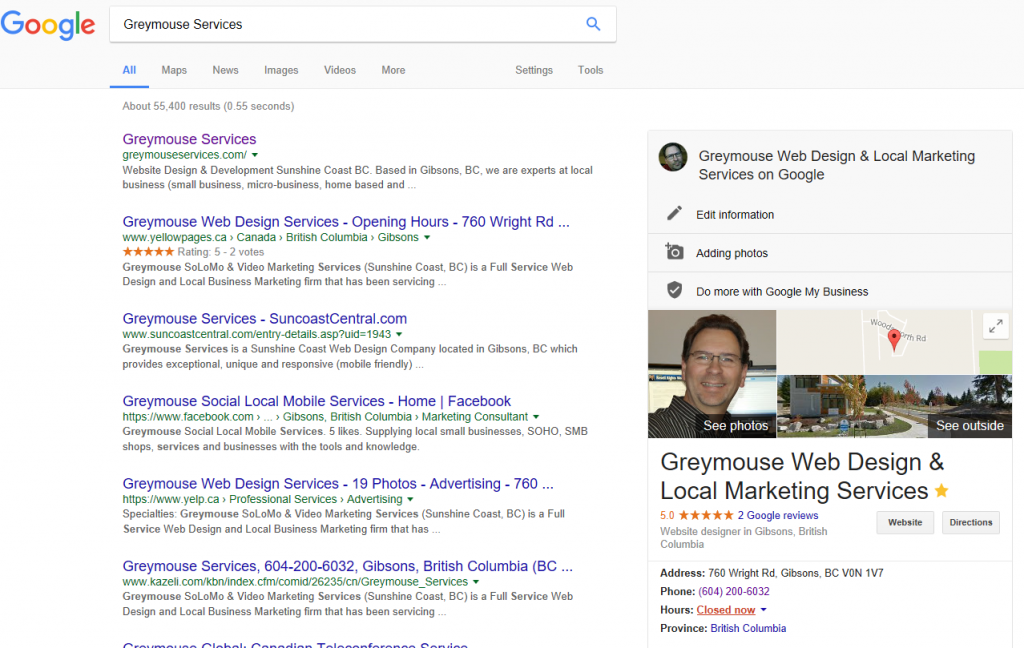Open dropdown arrow next to greymouseservices.com

coord(255,155)
